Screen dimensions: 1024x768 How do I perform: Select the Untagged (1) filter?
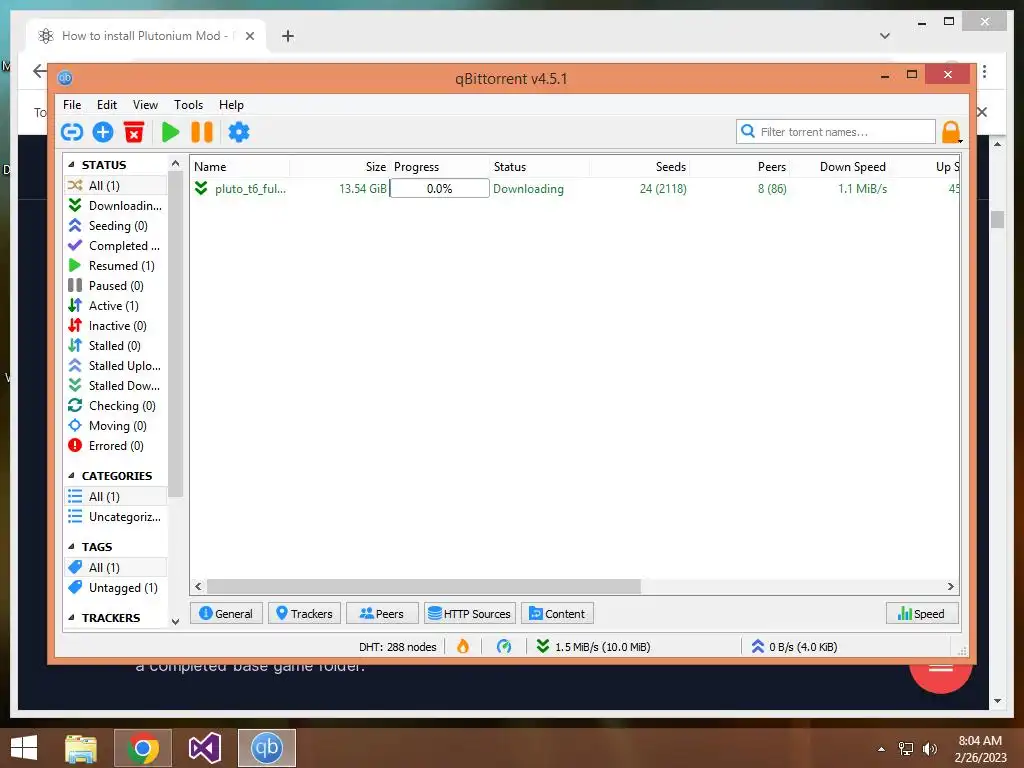[x=116, y=588]
